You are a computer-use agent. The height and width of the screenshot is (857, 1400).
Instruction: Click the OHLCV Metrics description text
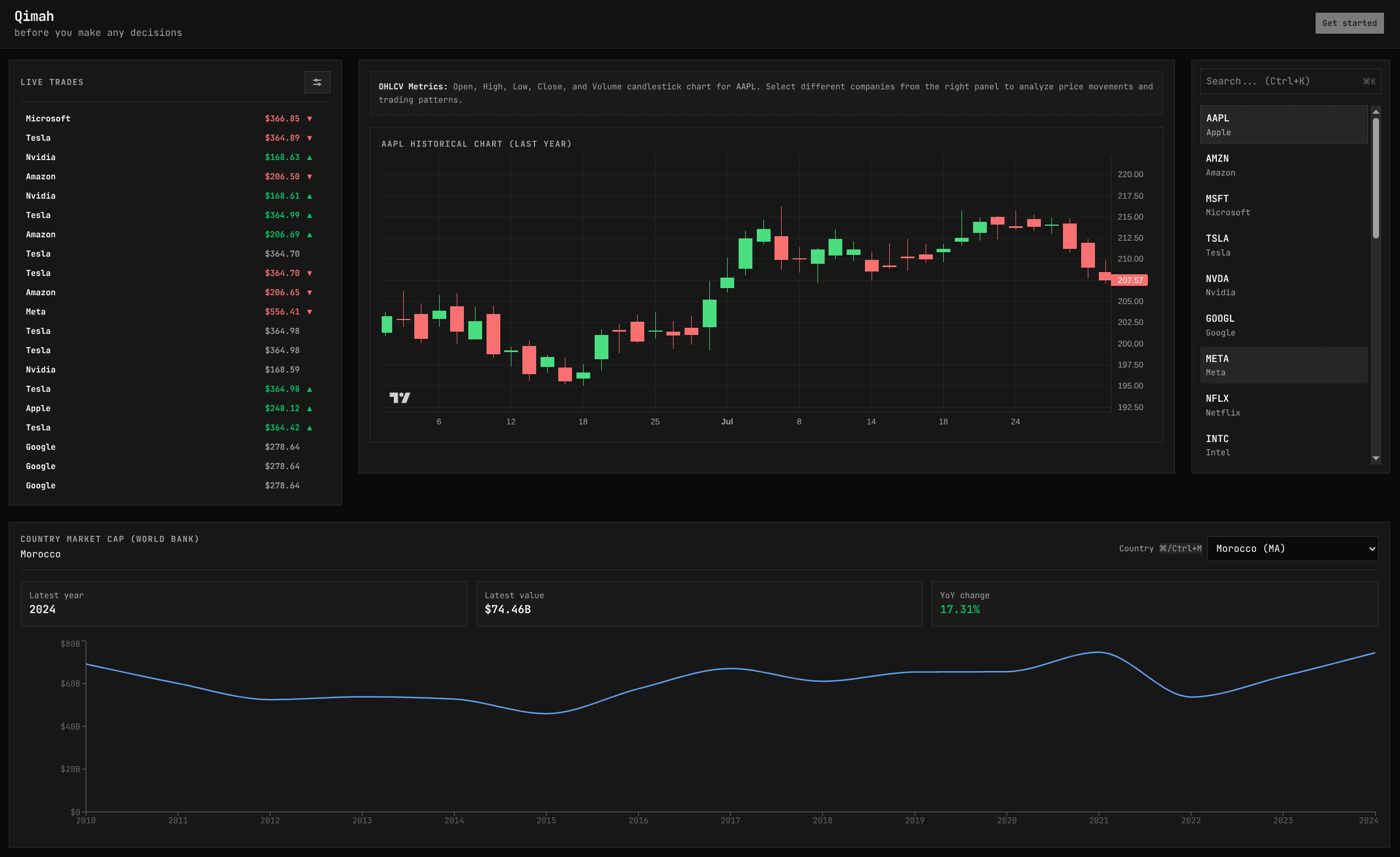click(766, 93)
